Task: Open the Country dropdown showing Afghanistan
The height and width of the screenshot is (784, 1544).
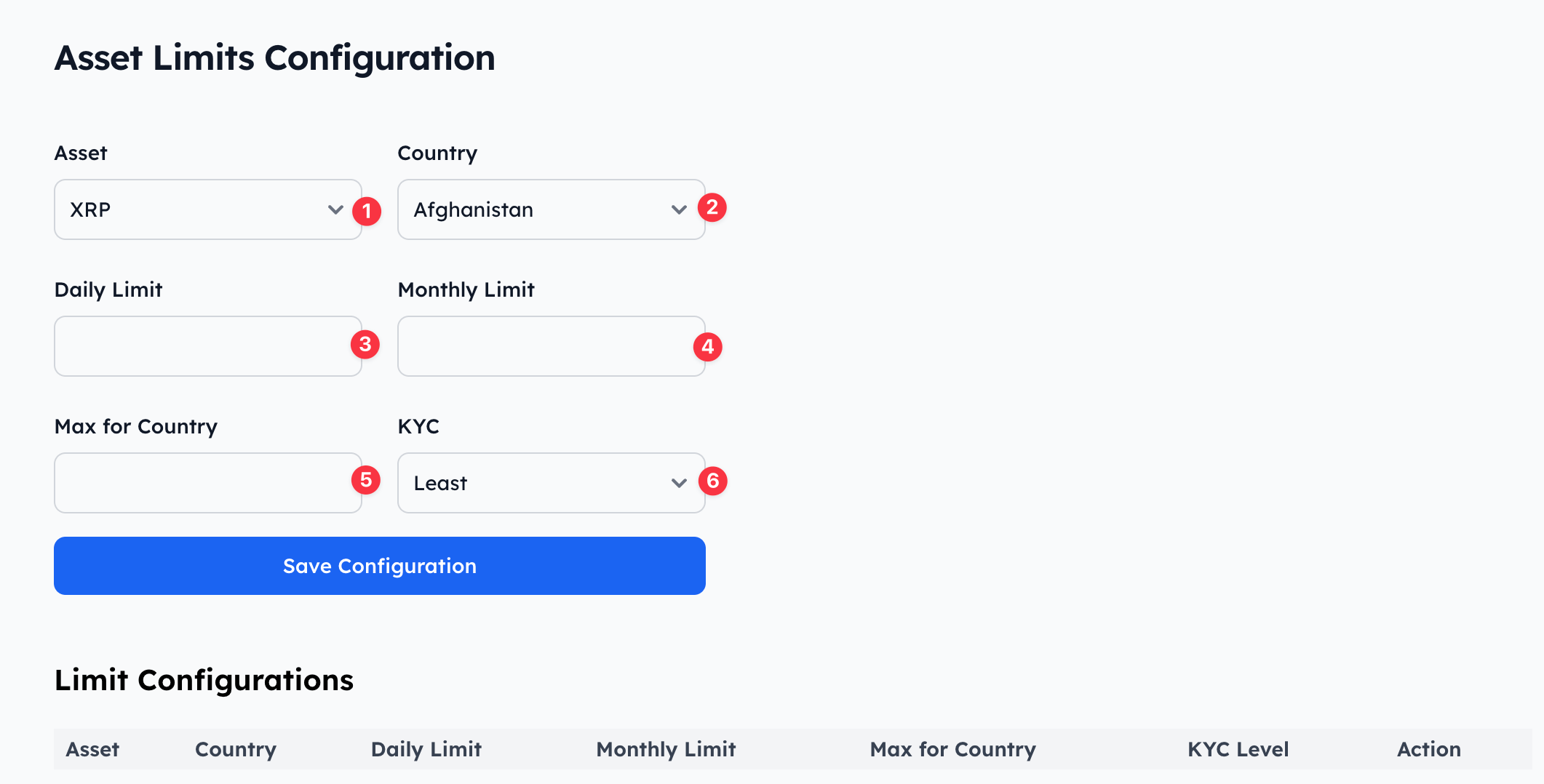Action: click(x=551, y=209)
